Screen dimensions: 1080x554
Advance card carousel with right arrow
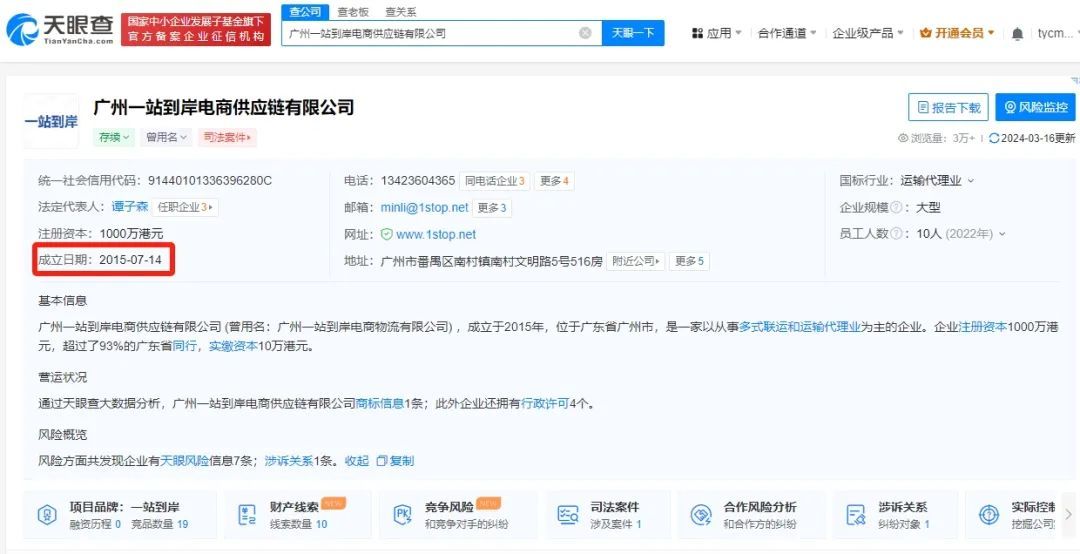(1068, 514)
